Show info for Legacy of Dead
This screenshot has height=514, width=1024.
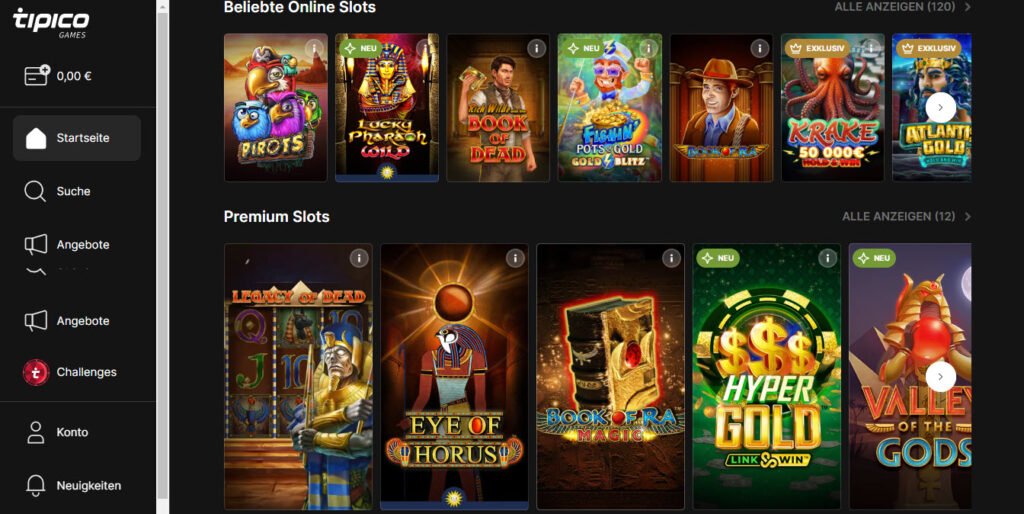tap(359, 258)
